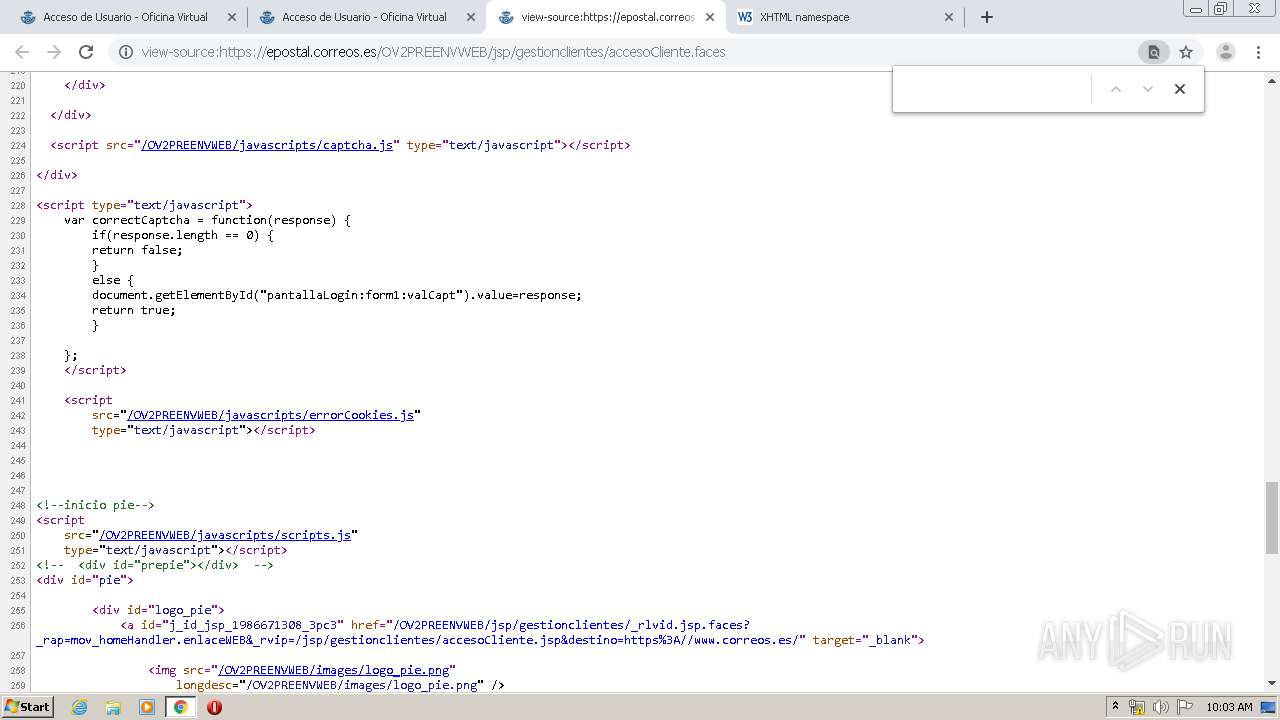Open File Explorer from taskbar
This screenshot has height=720, width=1280.
(x=113, y=707)
